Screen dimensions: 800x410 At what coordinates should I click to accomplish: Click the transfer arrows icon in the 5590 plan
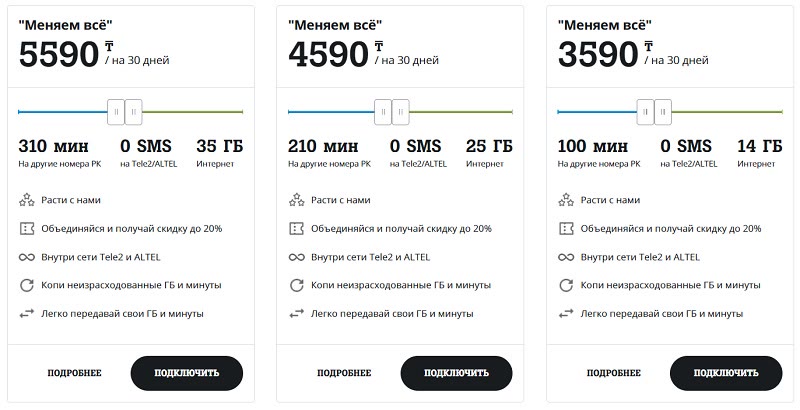(x=27, y=314)
